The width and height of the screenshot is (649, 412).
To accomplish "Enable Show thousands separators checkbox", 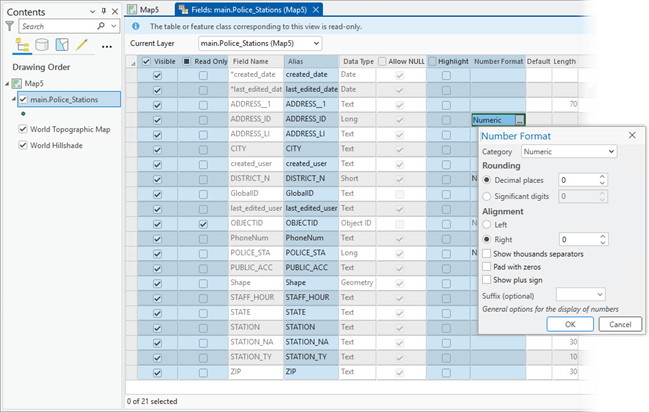I will (486, 254).
